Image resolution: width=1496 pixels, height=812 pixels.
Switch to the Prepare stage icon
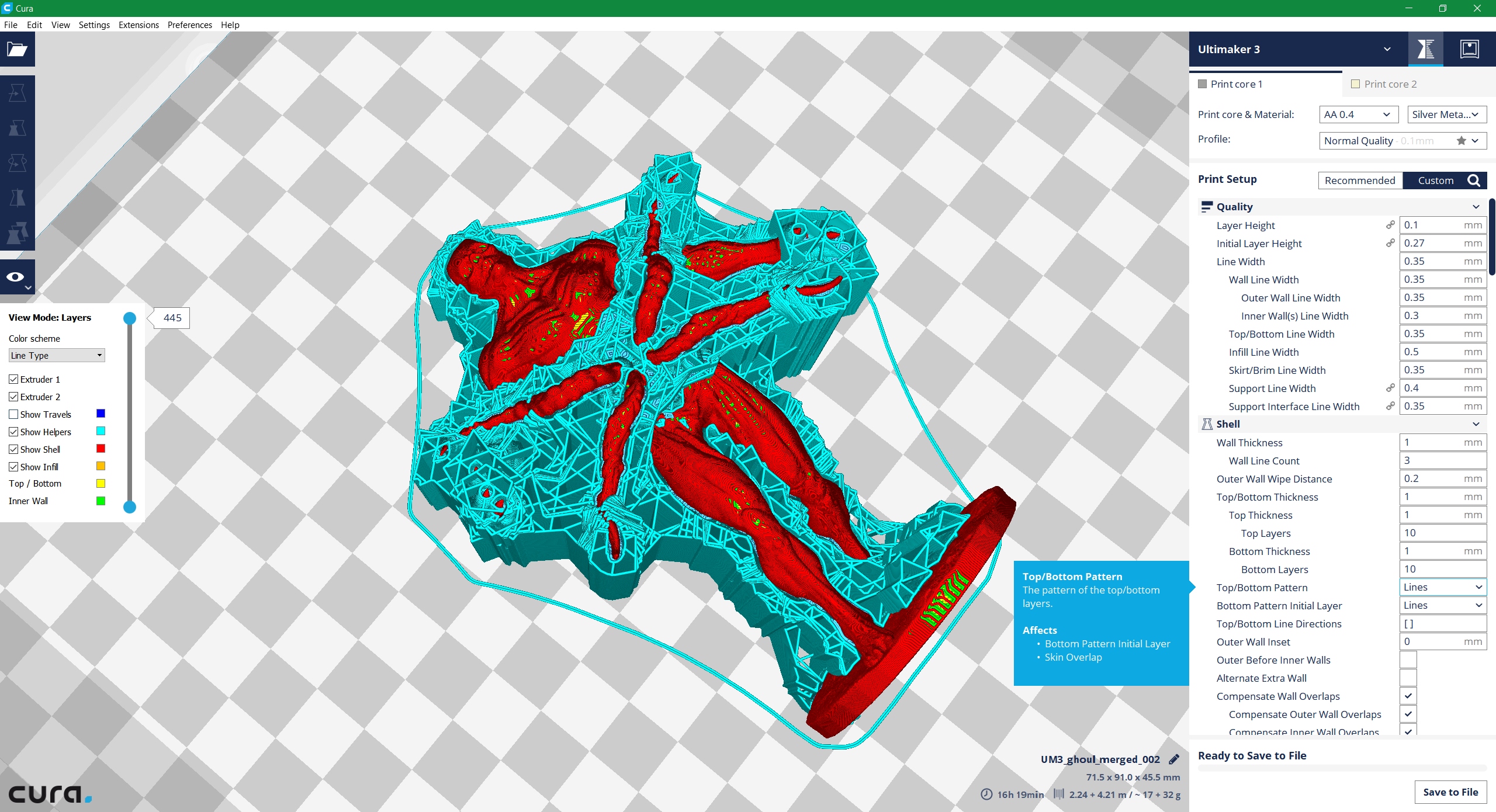click(1426, 49)
